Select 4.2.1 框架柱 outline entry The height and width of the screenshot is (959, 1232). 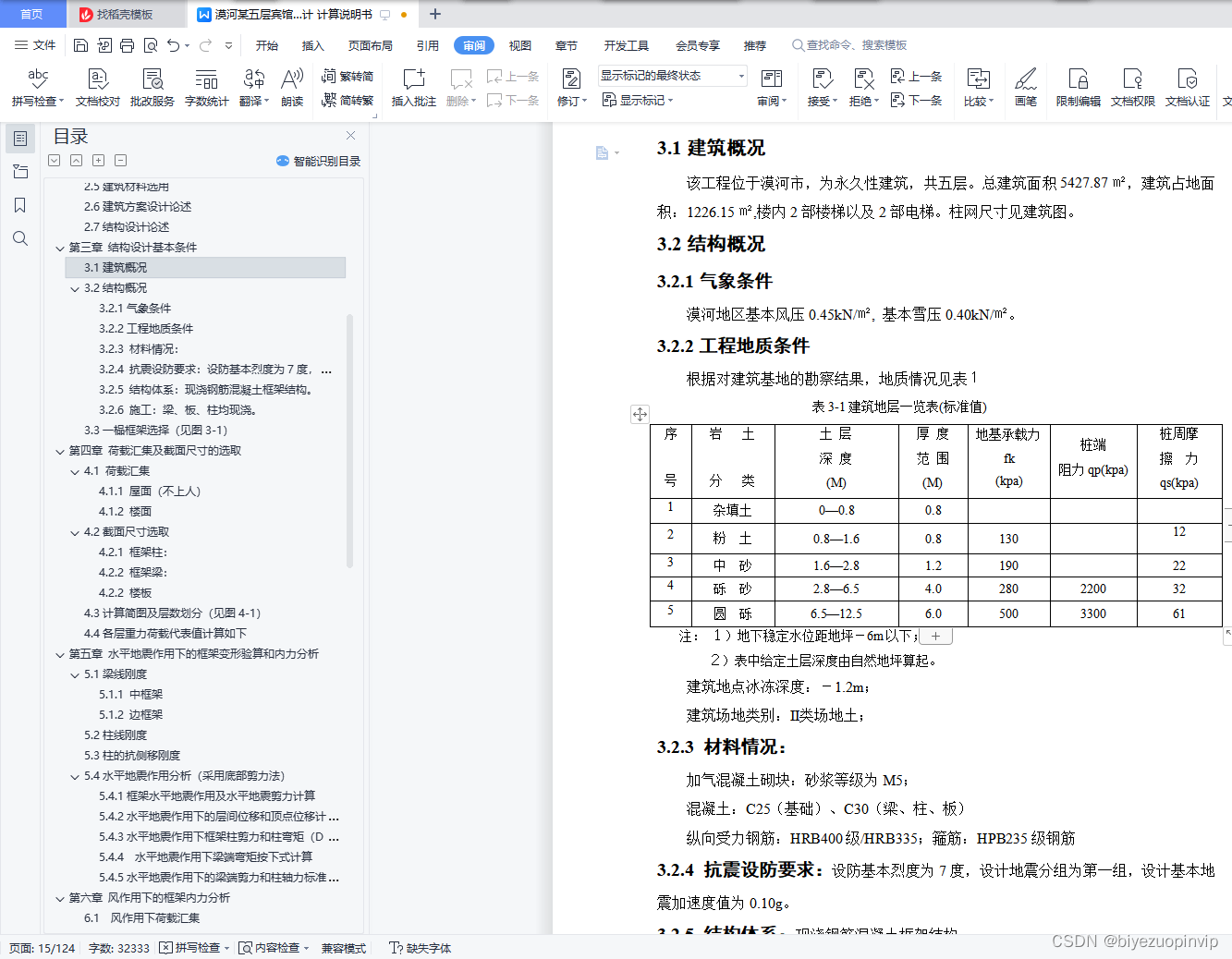coord(133,552)
